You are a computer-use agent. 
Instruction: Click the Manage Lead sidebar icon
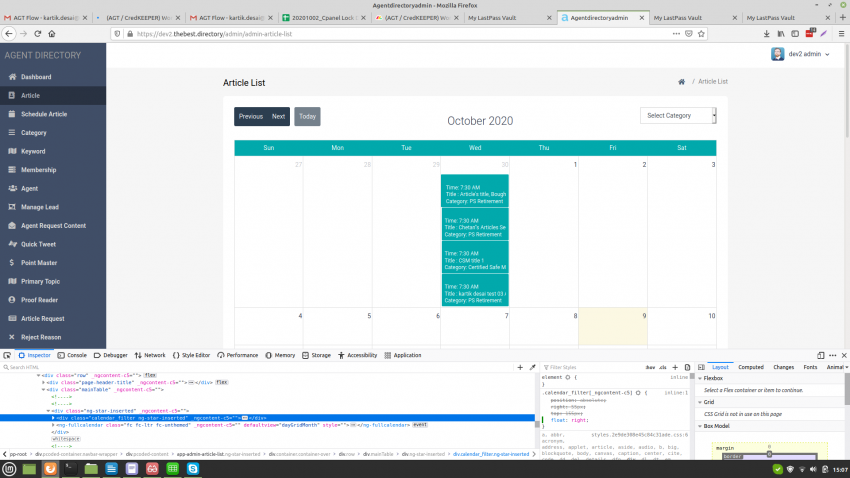(12, 207)
